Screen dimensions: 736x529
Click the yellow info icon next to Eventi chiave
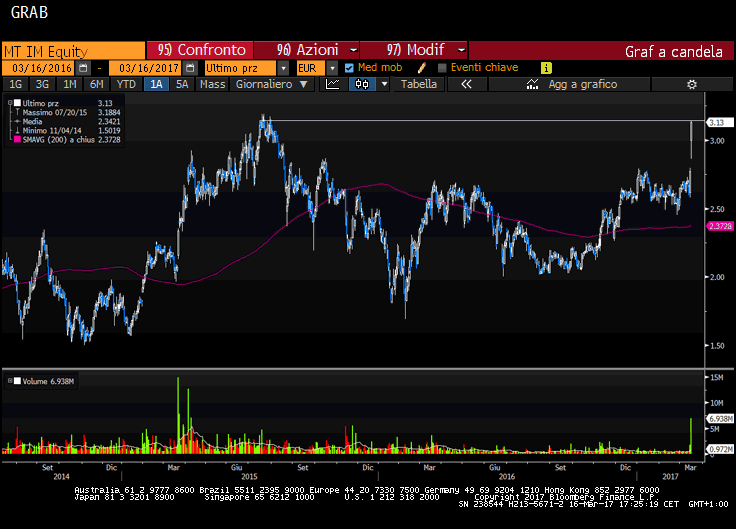[545, 67]
